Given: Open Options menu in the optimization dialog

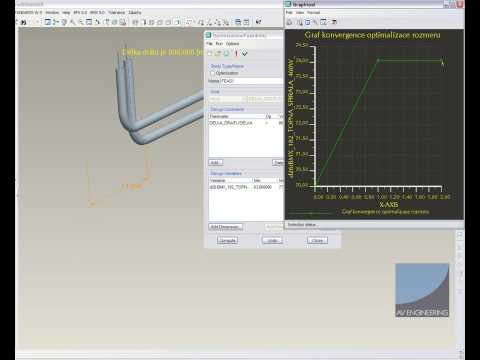Looking at the screenshot, I should click(x=232, y=44).
